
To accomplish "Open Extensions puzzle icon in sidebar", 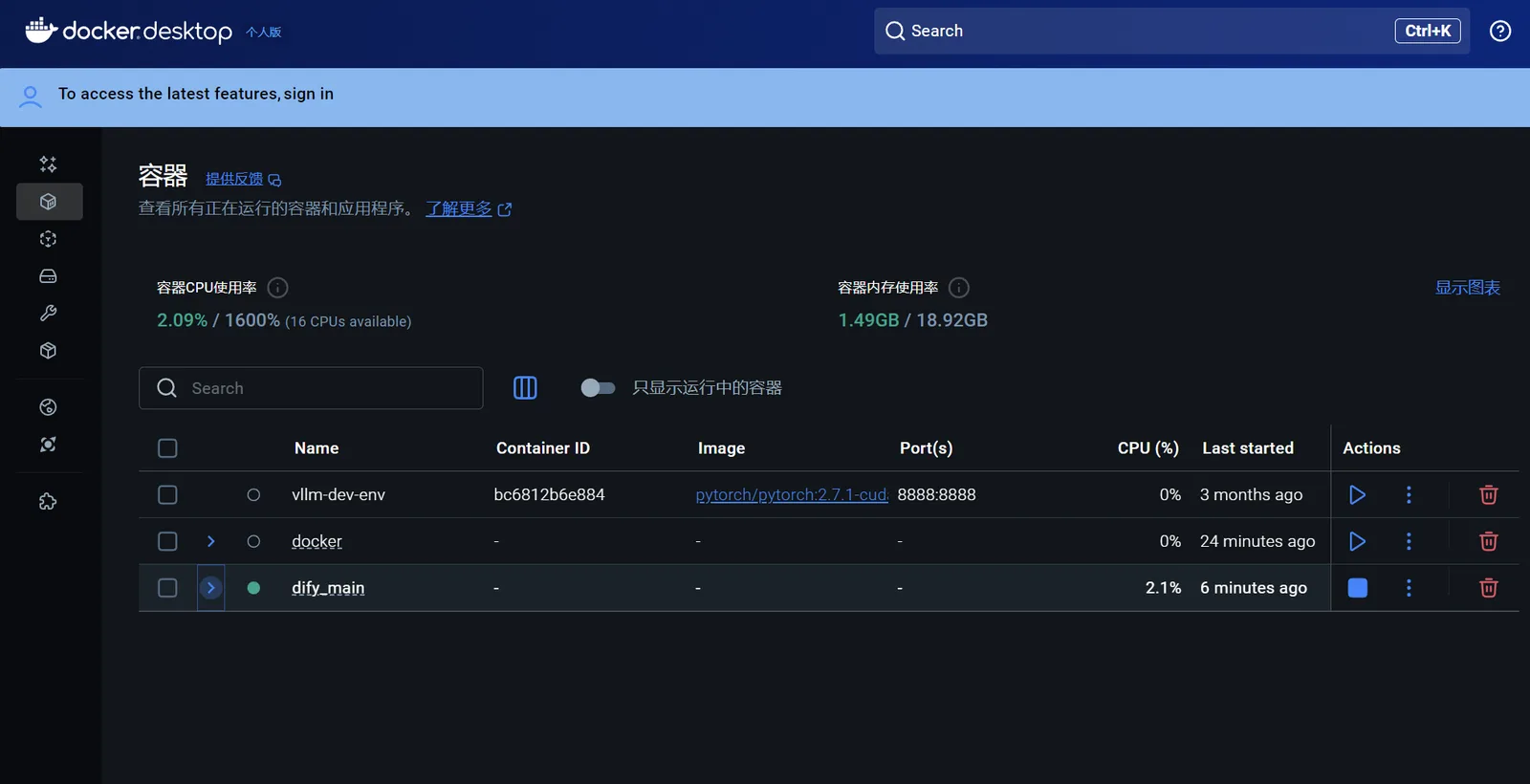I will tap(48, 501).
